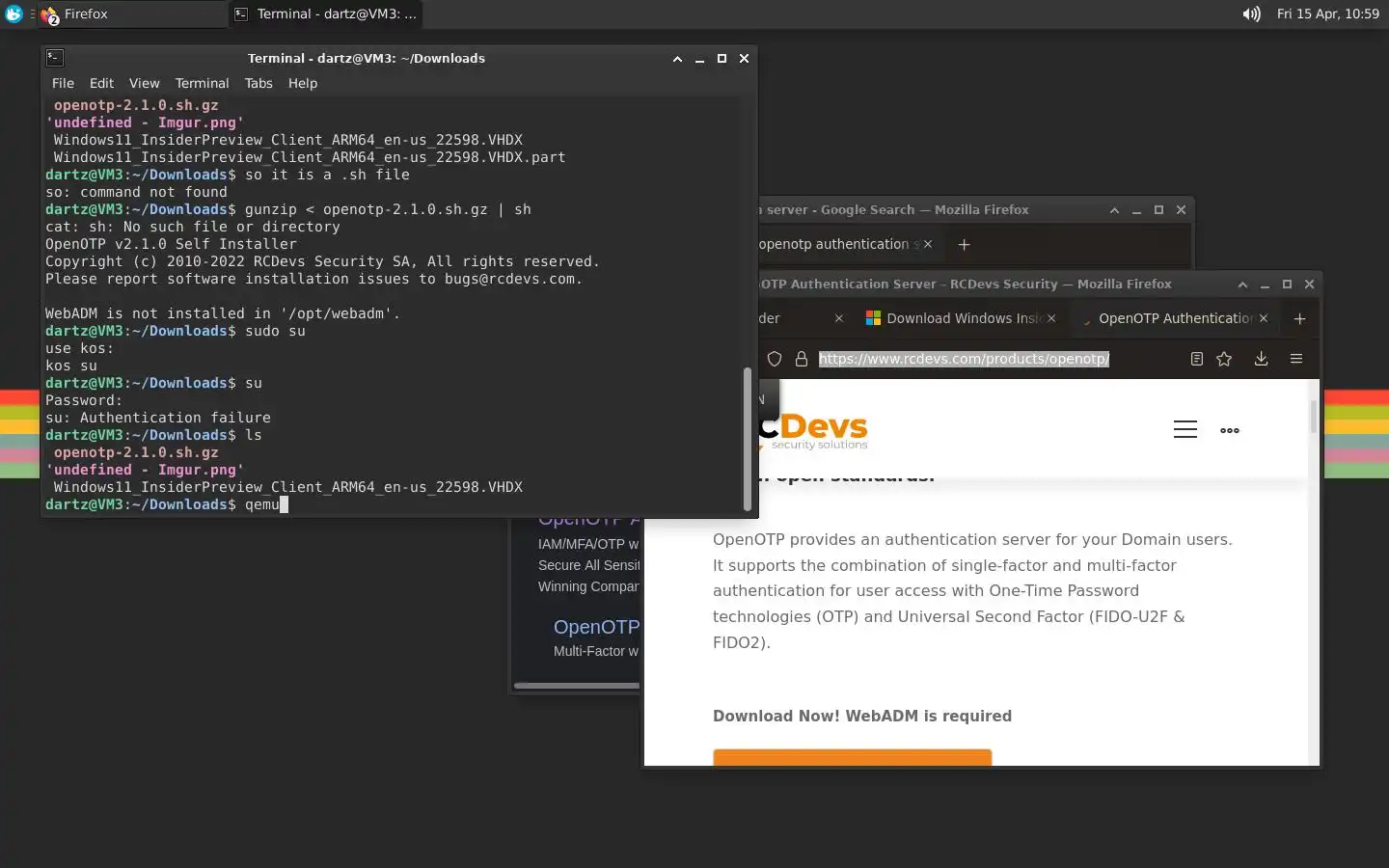The width and height of the screenshot is (1389, 868).
Task: Click the padlock site security icon
Action: tap(801, 359)
